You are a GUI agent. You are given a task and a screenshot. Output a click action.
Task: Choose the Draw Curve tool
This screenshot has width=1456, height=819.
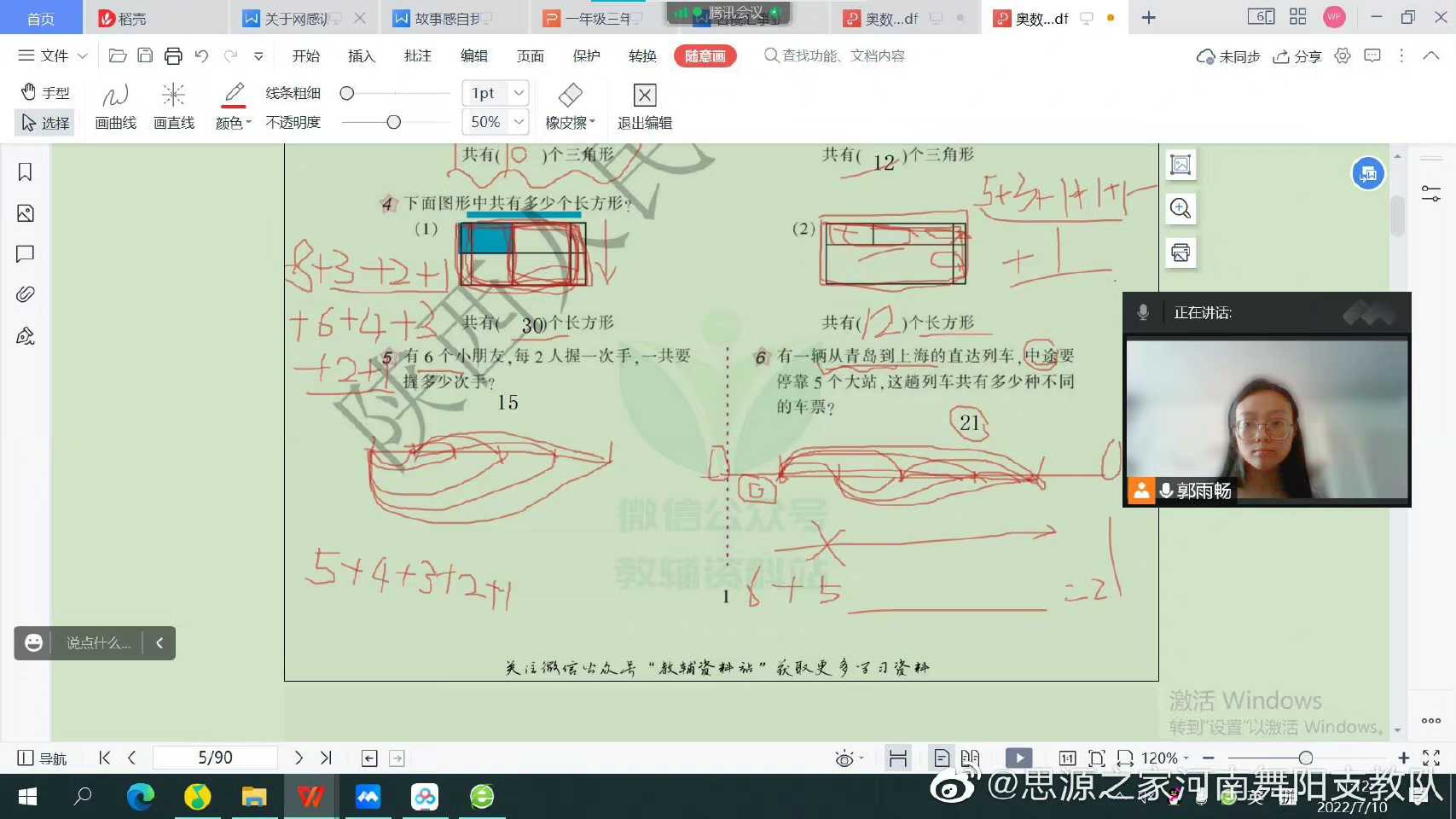pos(115,107)
